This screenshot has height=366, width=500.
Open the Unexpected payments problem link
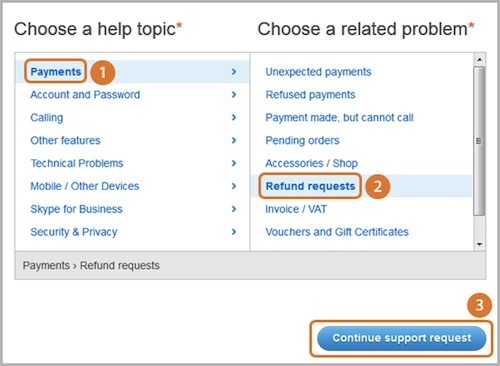point(318,72)
